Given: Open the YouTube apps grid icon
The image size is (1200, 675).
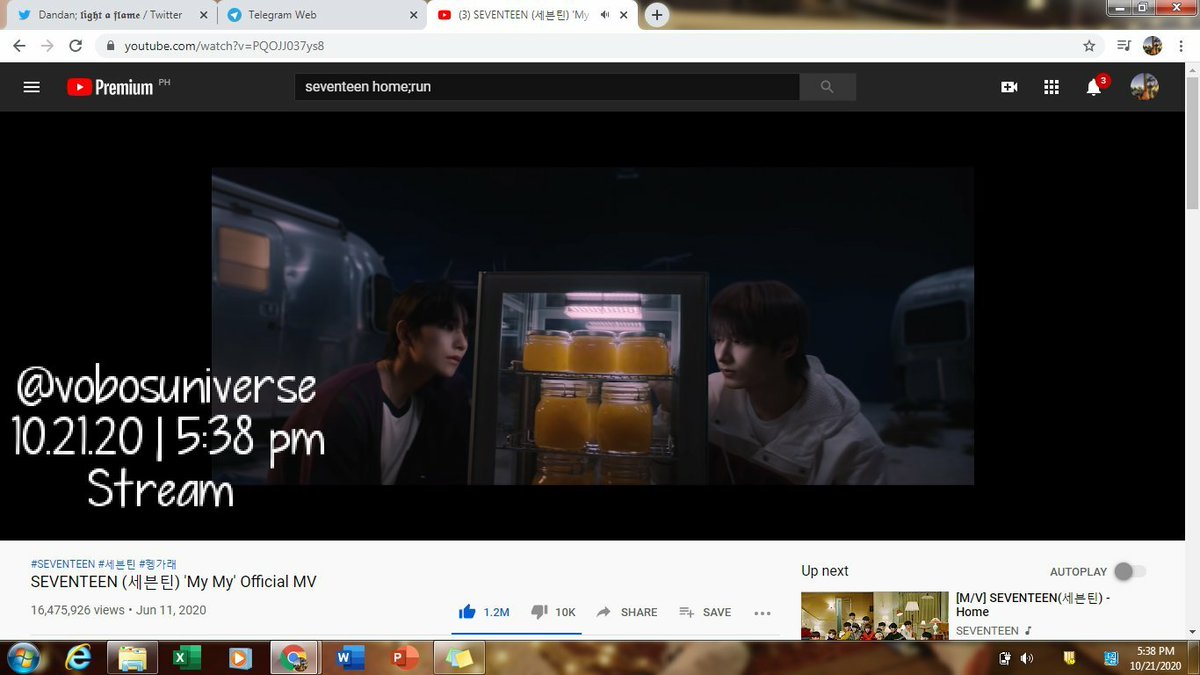Looking at the screenshot, I should point(1051,87).
